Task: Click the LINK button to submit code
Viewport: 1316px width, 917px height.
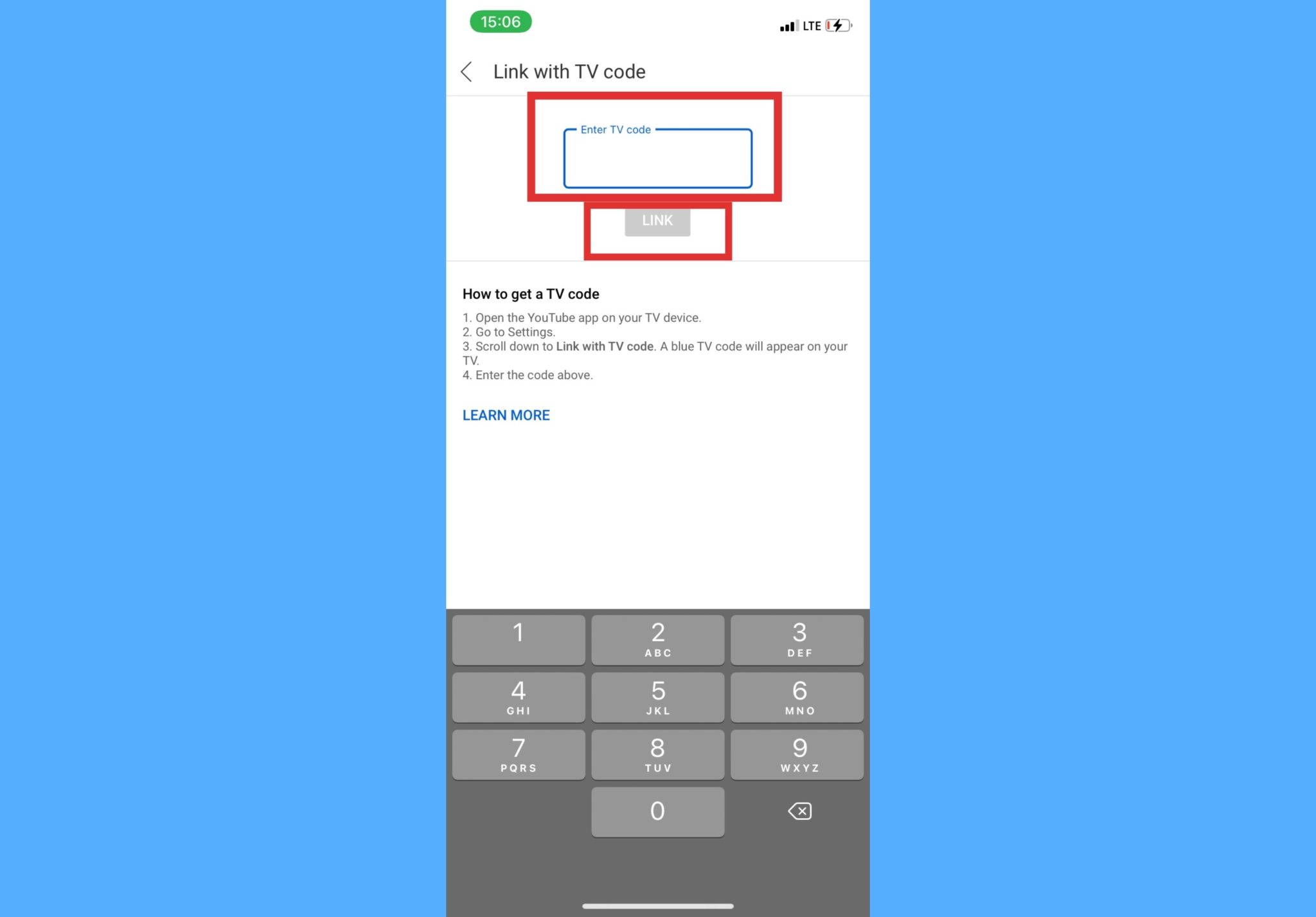Action: tap(657, 220)
